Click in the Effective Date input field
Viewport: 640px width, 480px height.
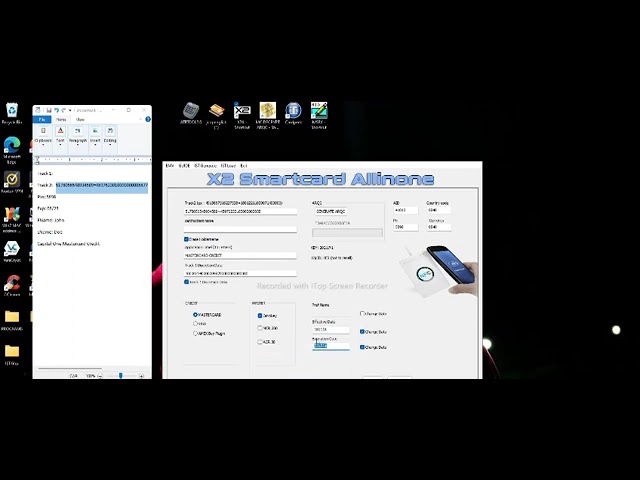click(331, 329)
